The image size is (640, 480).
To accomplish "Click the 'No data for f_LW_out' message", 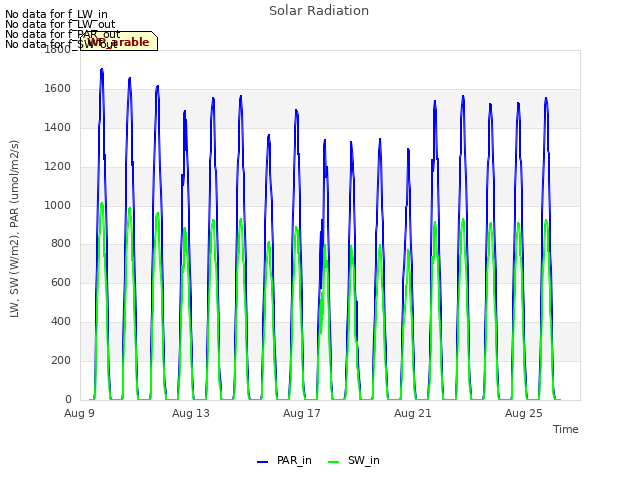I will coord(60,24).
